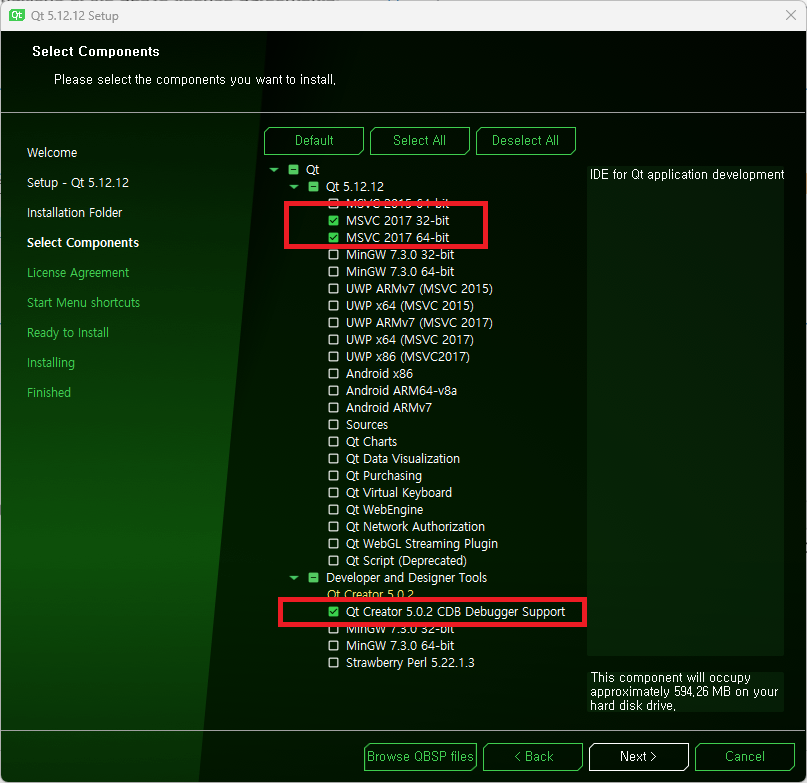Click the Installation Folder step
Screen dimensions: 807x783
point(75,212)
